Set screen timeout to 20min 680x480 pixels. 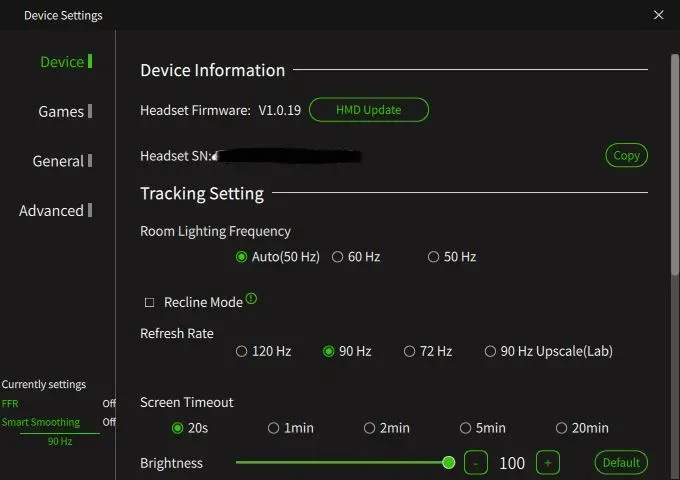[x=561, y=428]
